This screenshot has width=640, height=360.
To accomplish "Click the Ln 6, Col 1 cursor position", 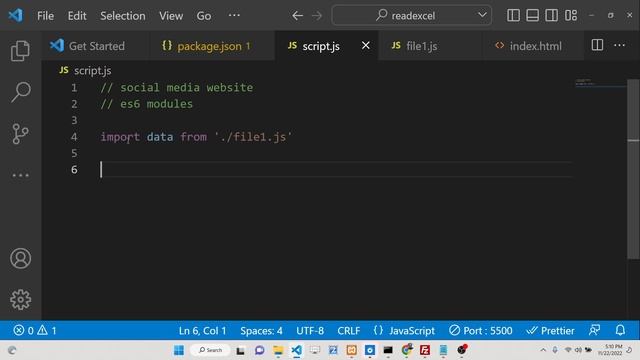I will coord(202,330).
